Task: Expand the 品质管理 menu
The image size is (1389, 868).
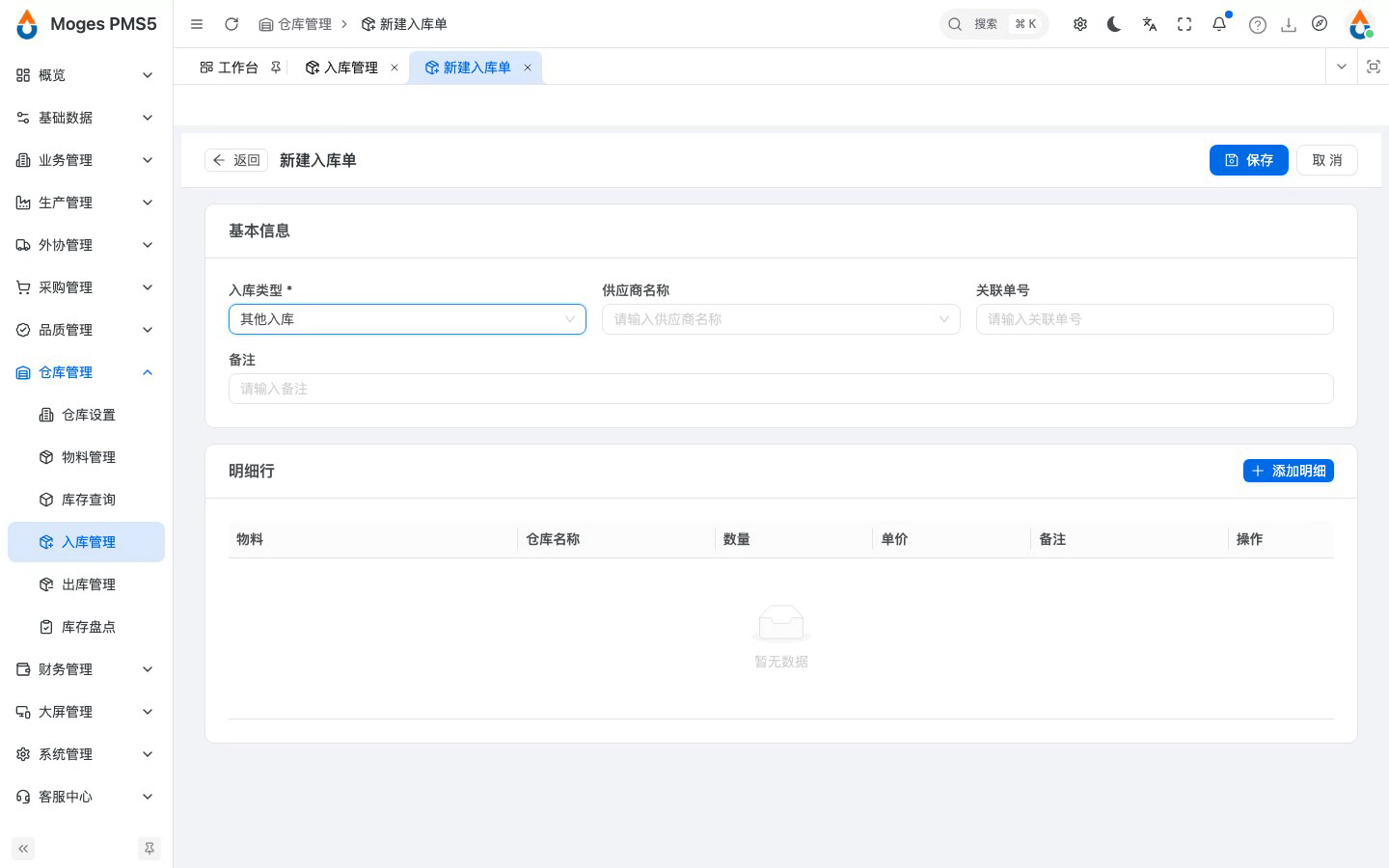Action: point(86,330)
